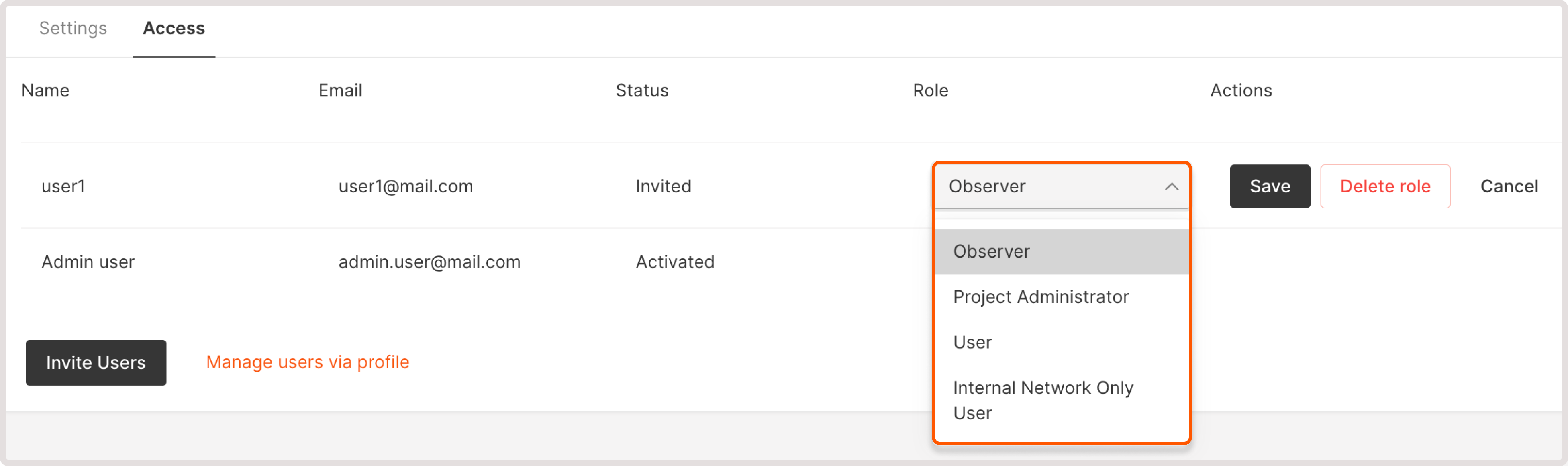Click the Invite Users button
The width and height of the screenshot is (1568, 466).
tap(96, 362)
